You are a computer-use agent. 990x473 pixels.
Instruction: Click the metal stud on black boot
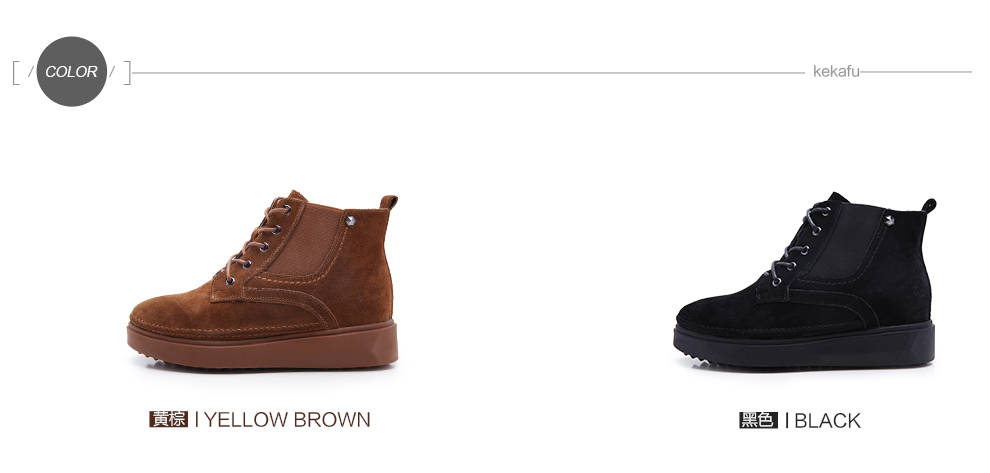click(x=890, y=220)
